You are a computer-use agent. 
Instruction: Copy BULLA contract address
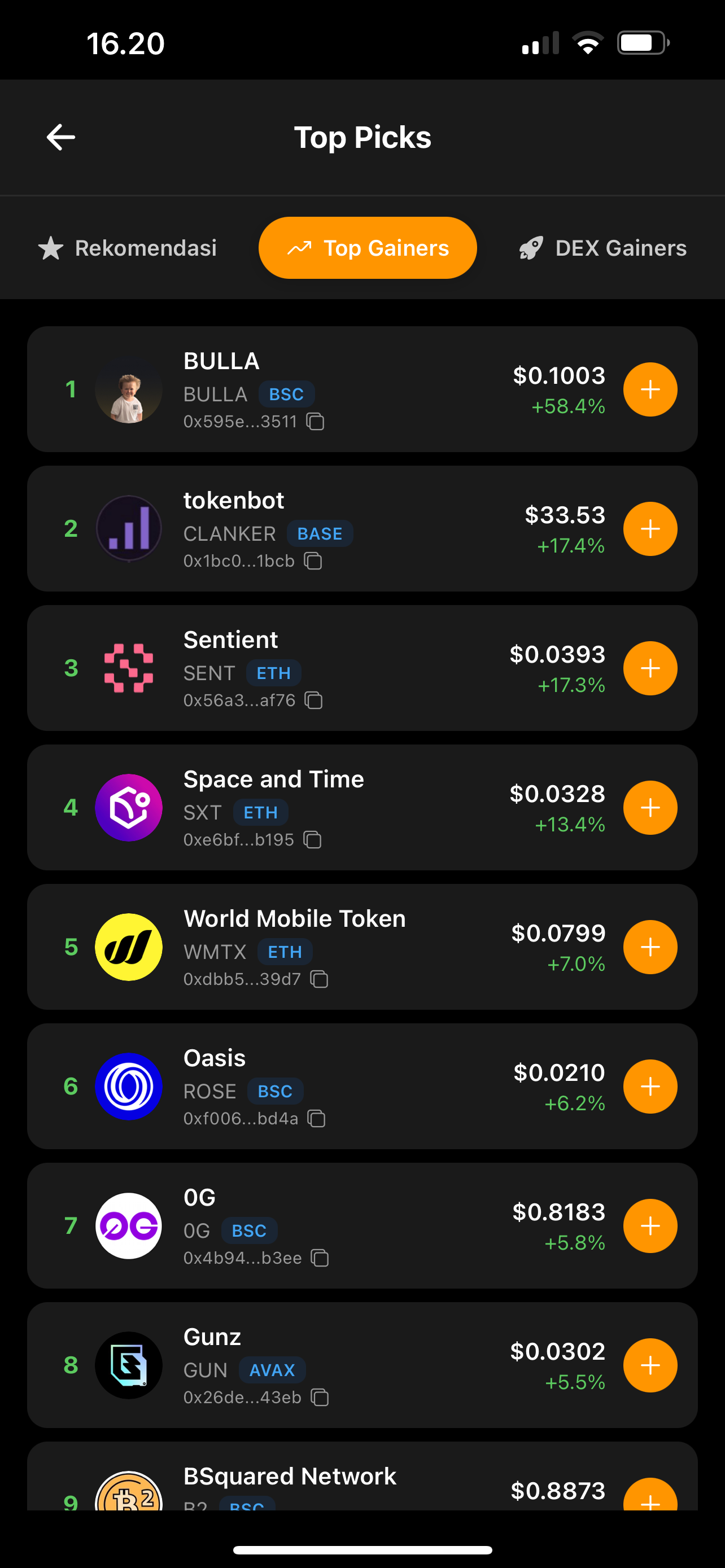315,421
